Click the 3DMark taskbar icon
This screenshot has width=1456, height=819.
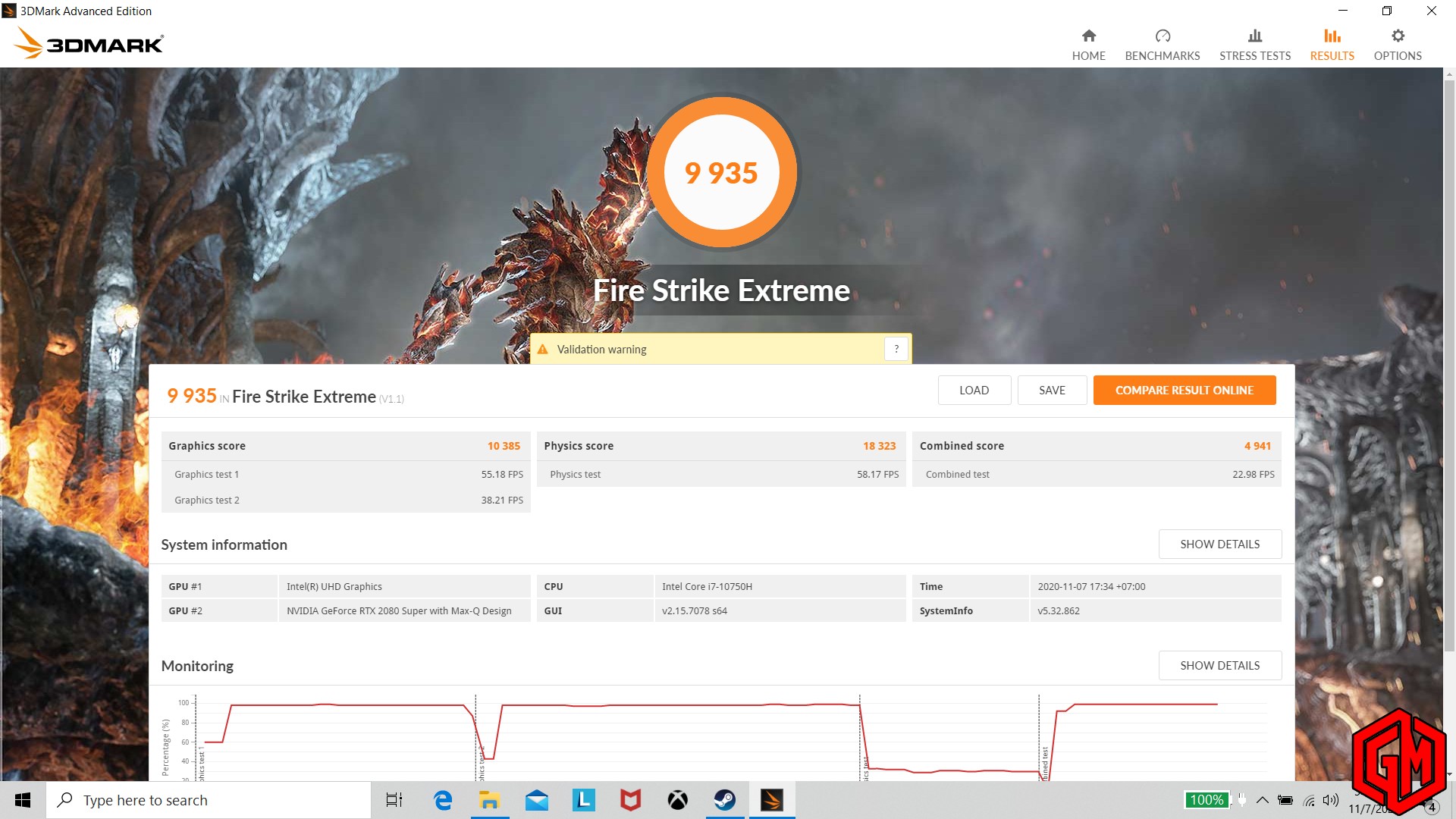click(x=772, y=800)
